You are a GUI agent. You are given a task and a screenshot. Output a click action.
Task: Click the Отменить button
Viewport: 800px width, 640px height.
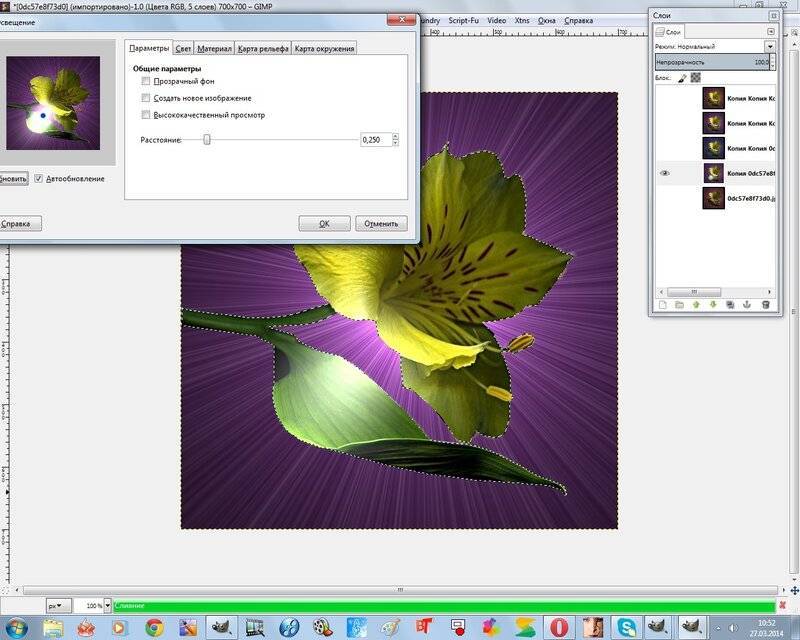381,224
